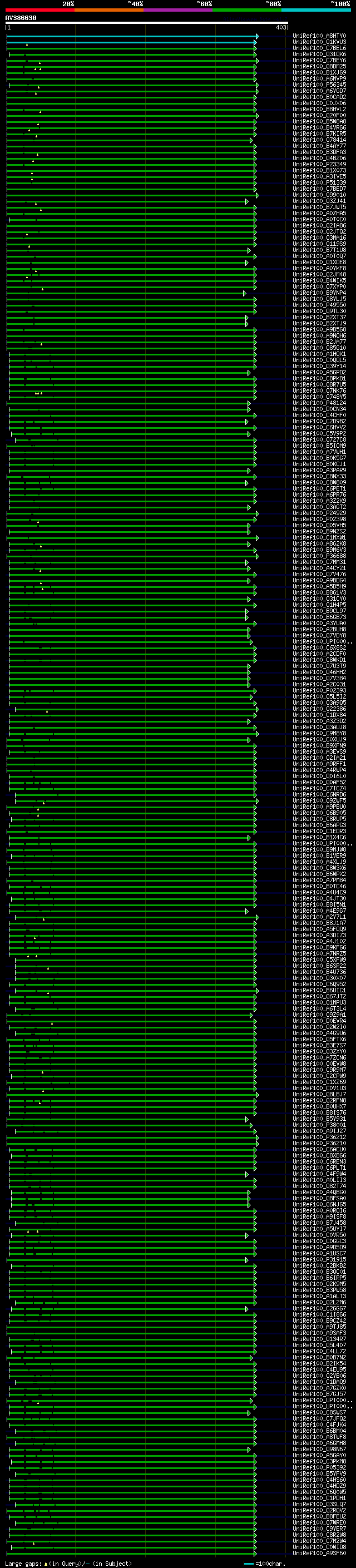Open hit UniRef100_Q1KVU3
356x1568 pixels.
319,43
